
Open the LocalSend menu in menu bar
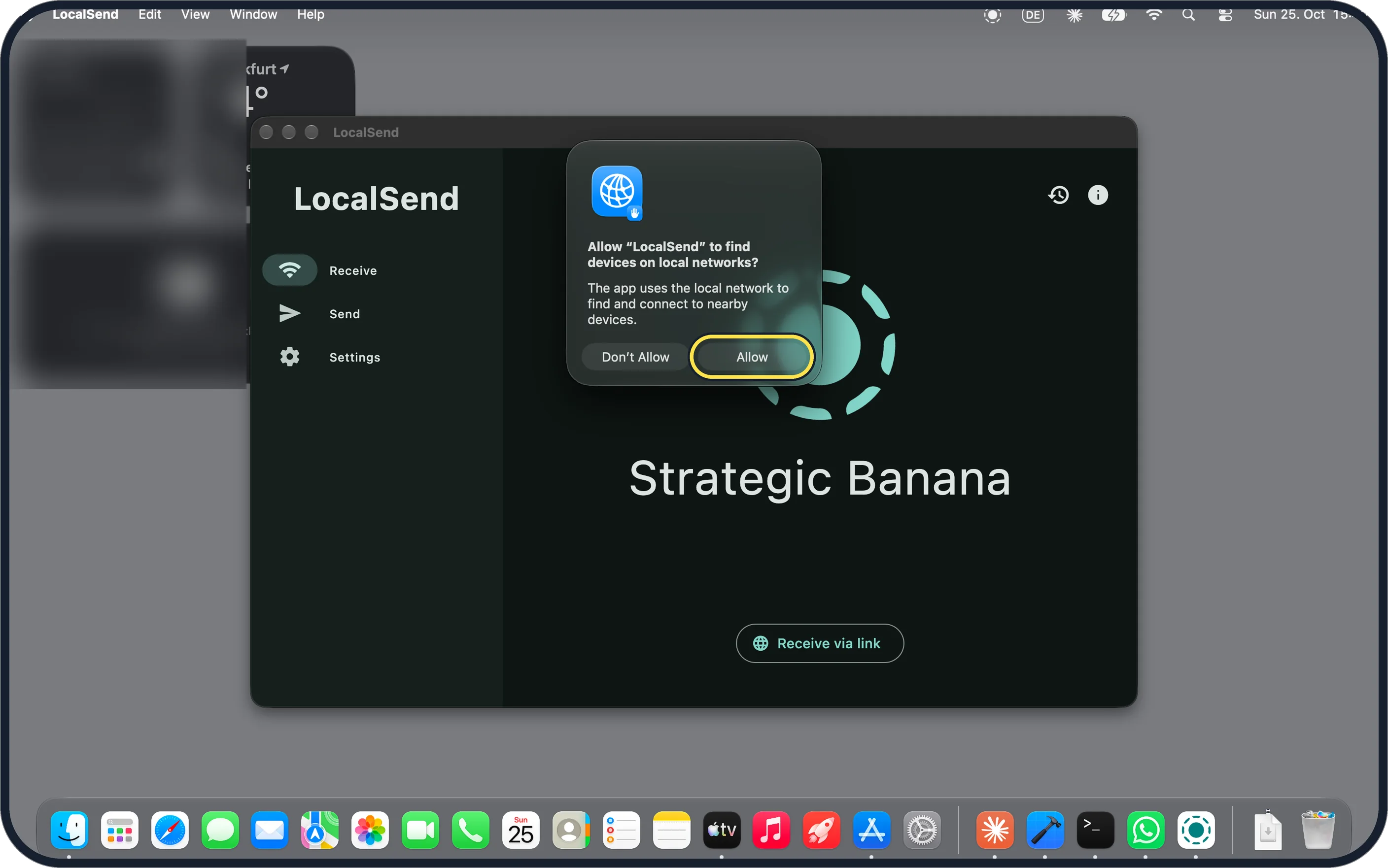click(85, 14)
